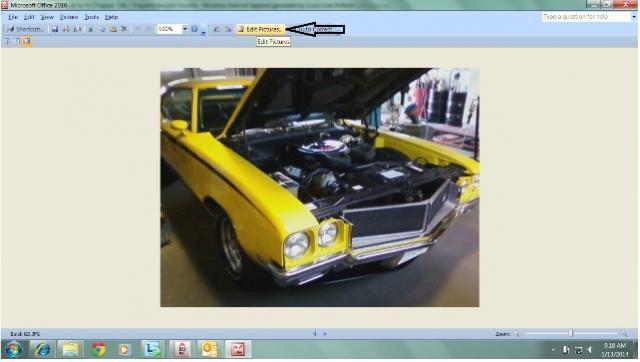Open Google Chrome from the taskbar
This screenshot has height=362, width=640.
click(x=98, y=349)
